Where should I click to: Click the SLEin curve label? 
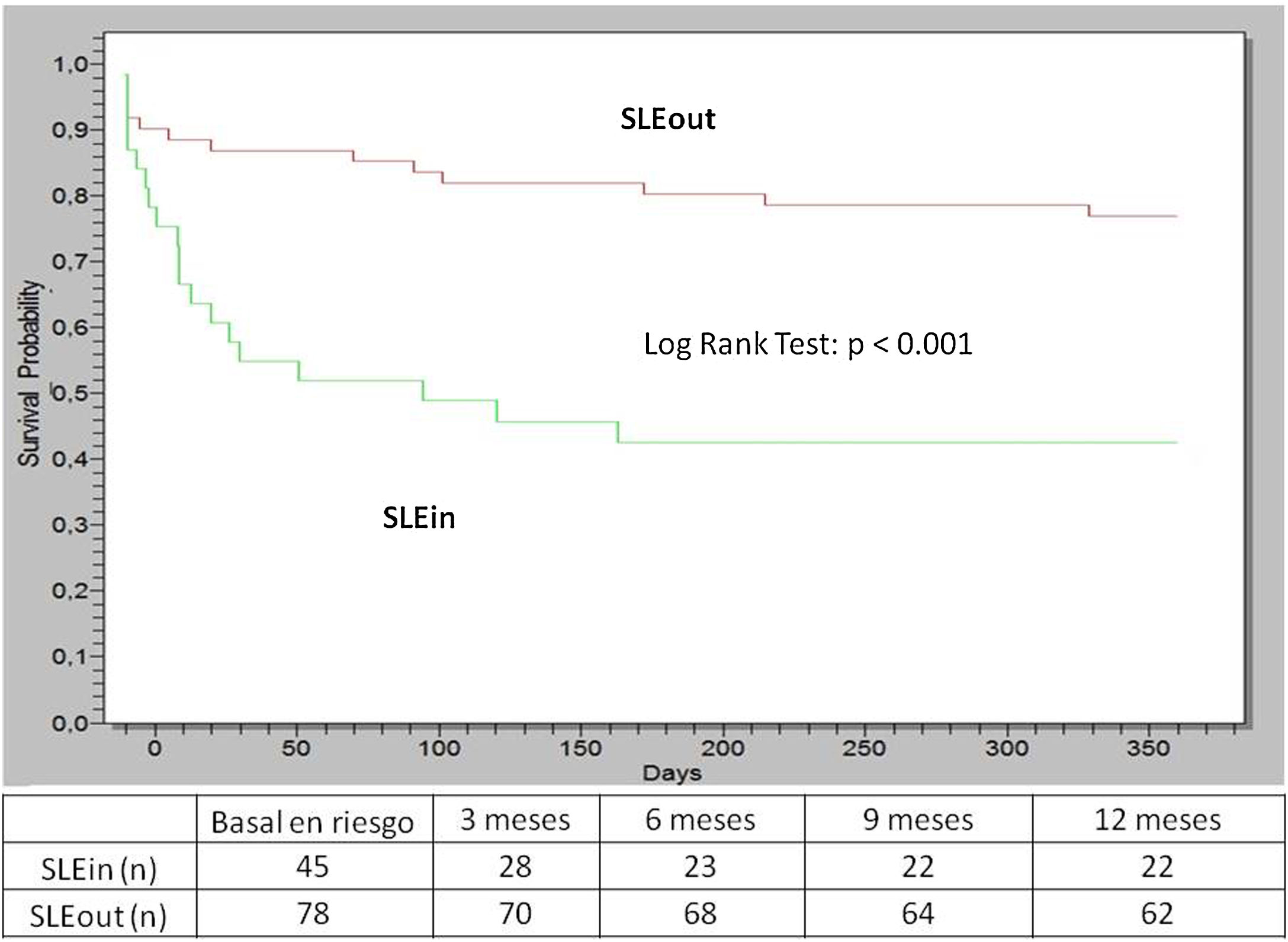419,518
